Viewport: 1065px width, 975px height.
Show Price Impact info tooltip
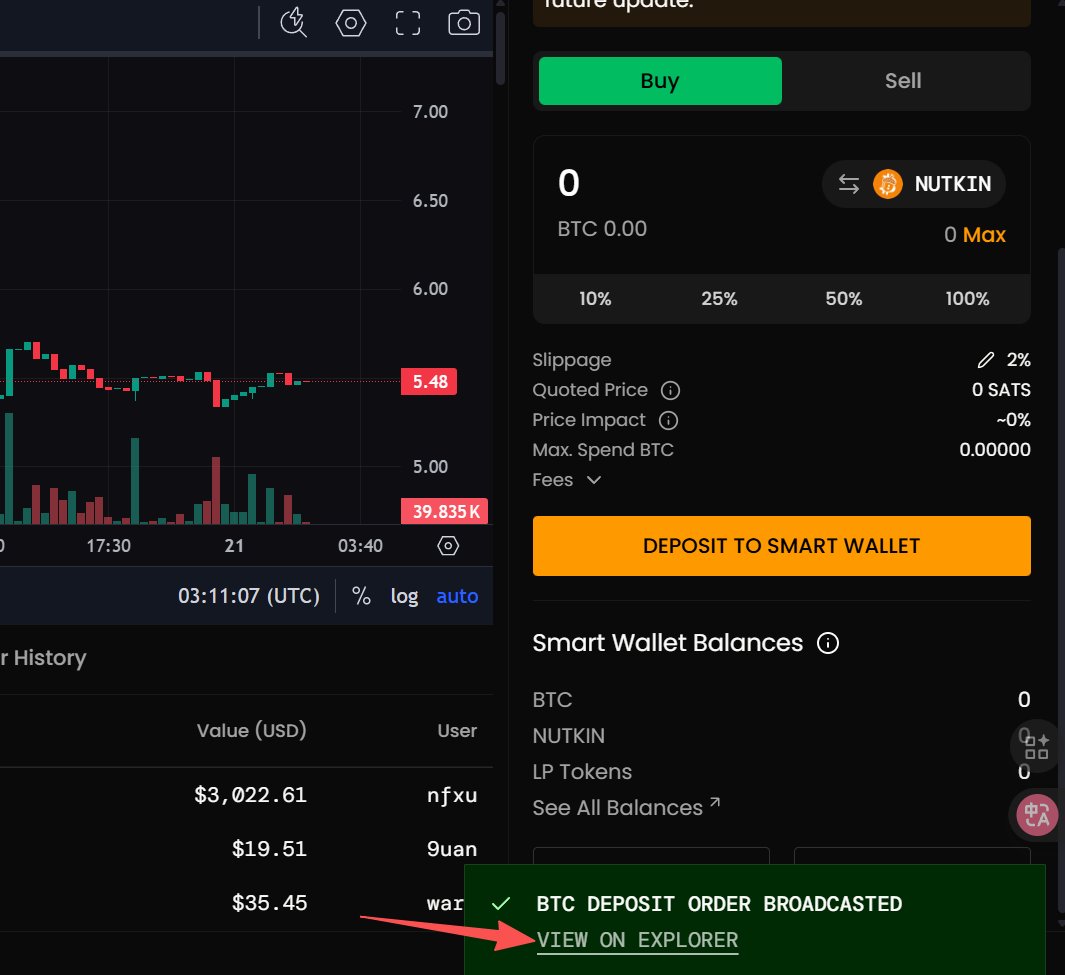[x=669, y=420]
